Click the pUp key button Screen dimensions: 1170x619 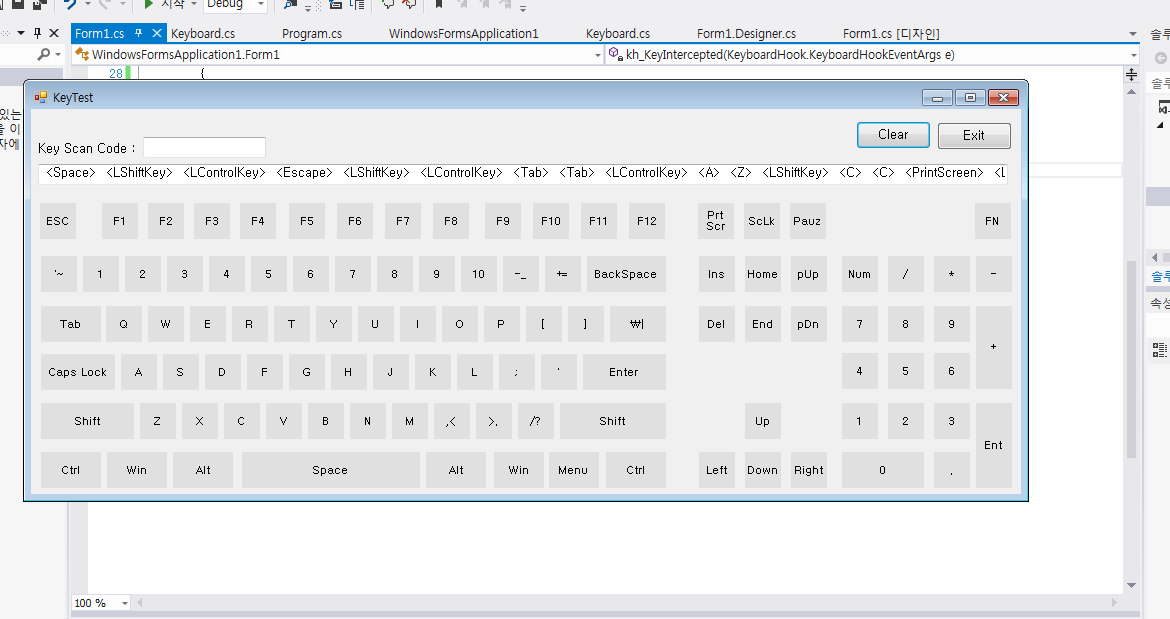tap(808, 274)
